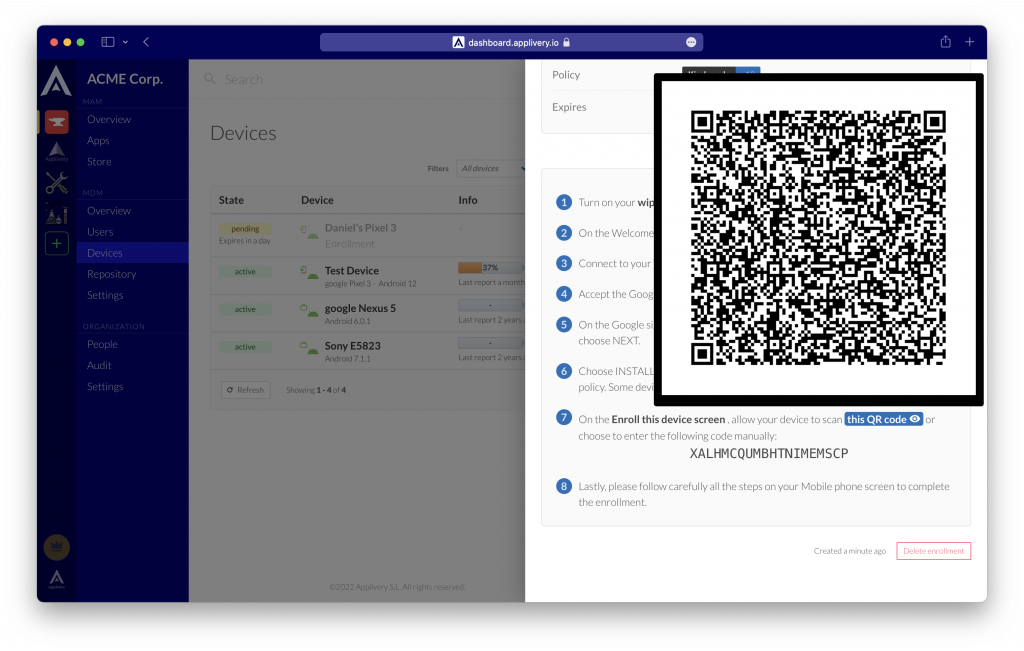The width and height of the screenshot is (1024, 651).
Task: Open Safari tab group dropdown chevron
Action: click(125, 42)
